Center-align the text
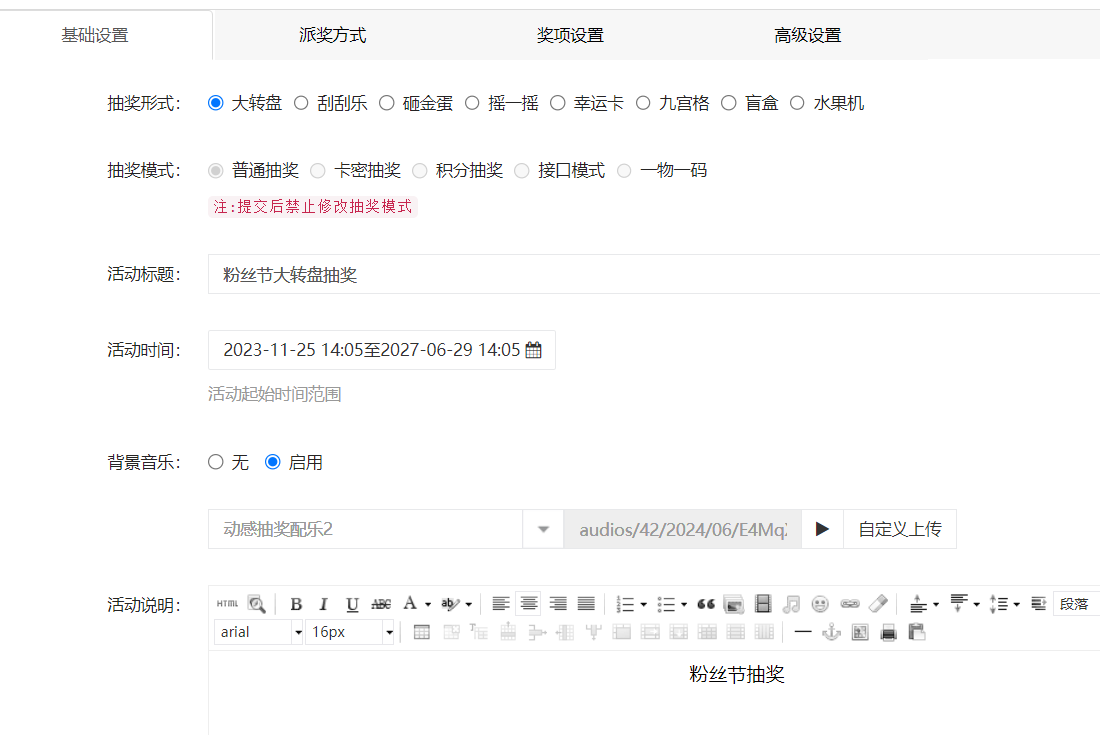Viewport: 1100px width, 735px height. (x=529, y=604)
